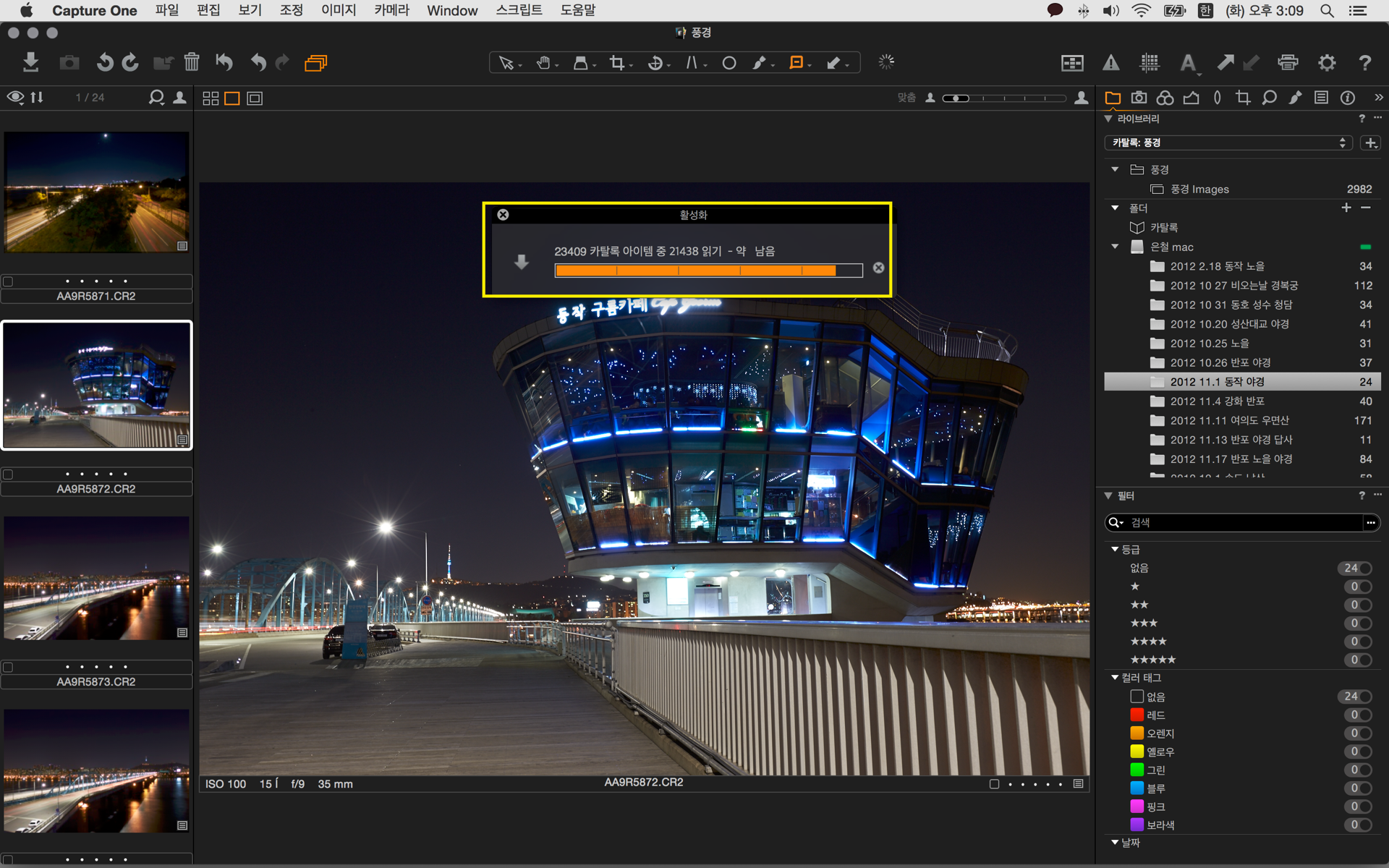Collapse the 필터 panel section

[x=1108, y=495]
